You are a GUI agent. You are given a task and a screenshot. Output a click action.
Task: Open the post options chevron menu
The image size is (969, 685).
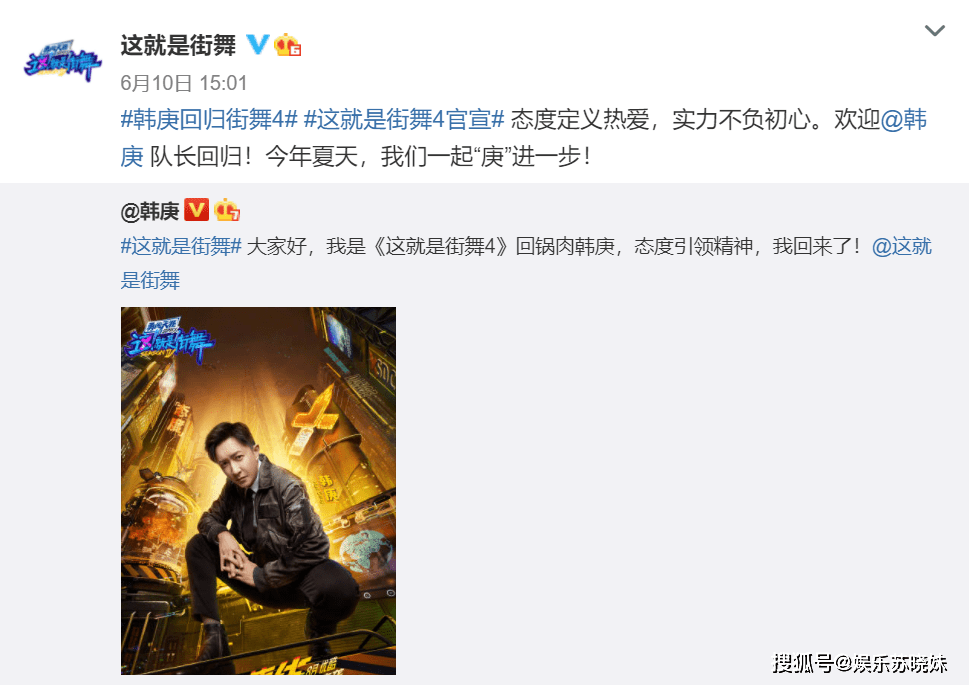934,30
